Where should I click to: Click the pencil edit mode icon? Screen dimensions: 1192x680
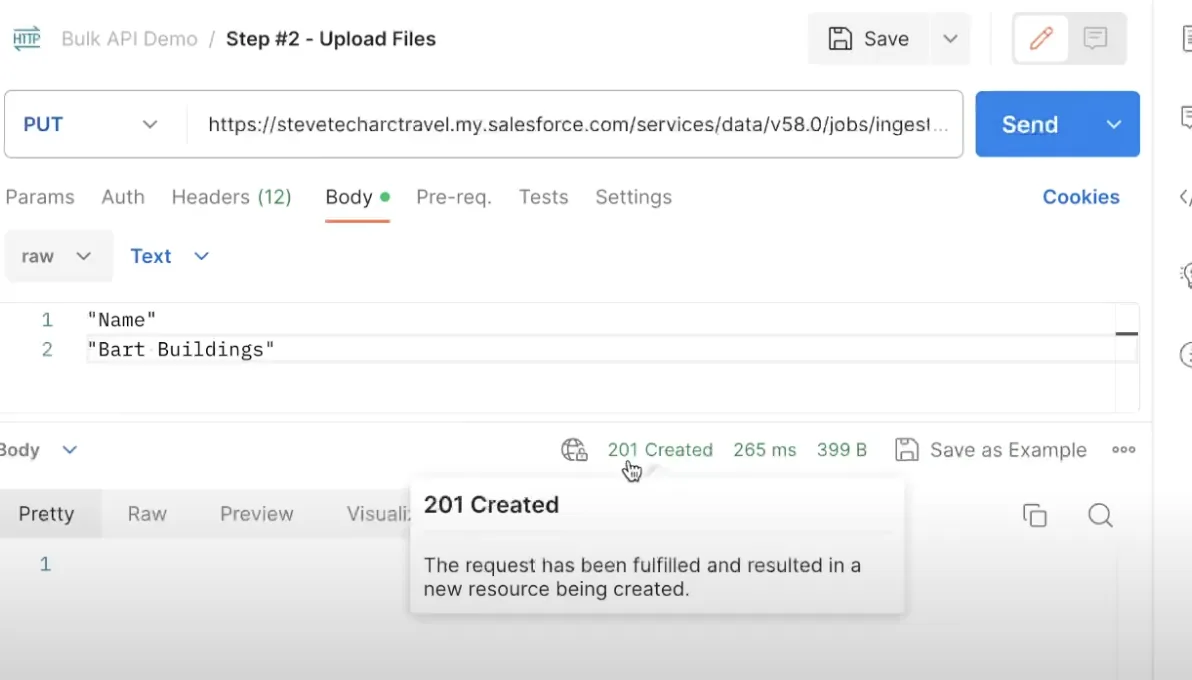[1041, 38]
